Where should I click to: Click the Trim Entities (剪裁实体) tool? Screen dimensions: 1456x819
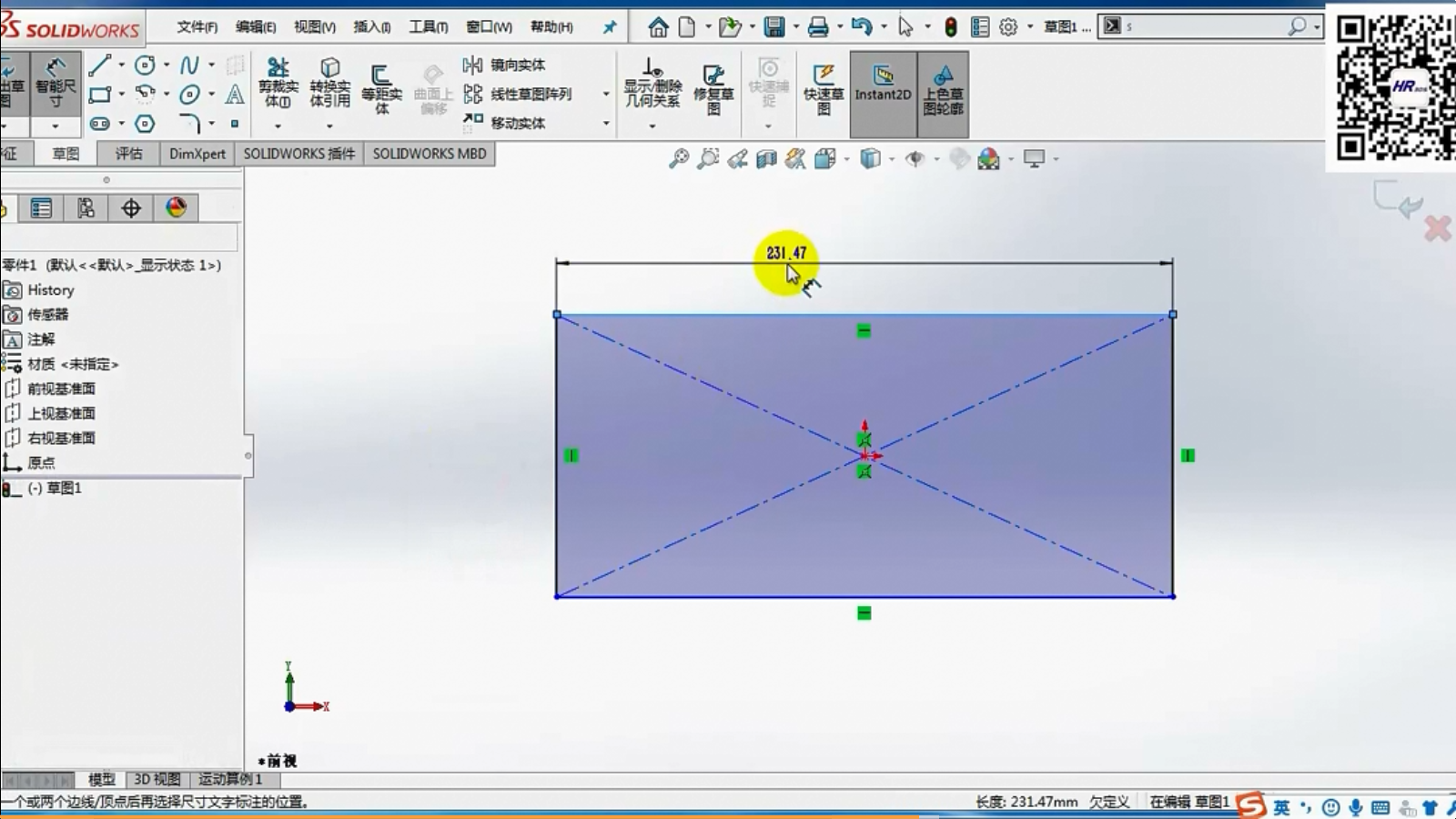[x=278, y=80]
